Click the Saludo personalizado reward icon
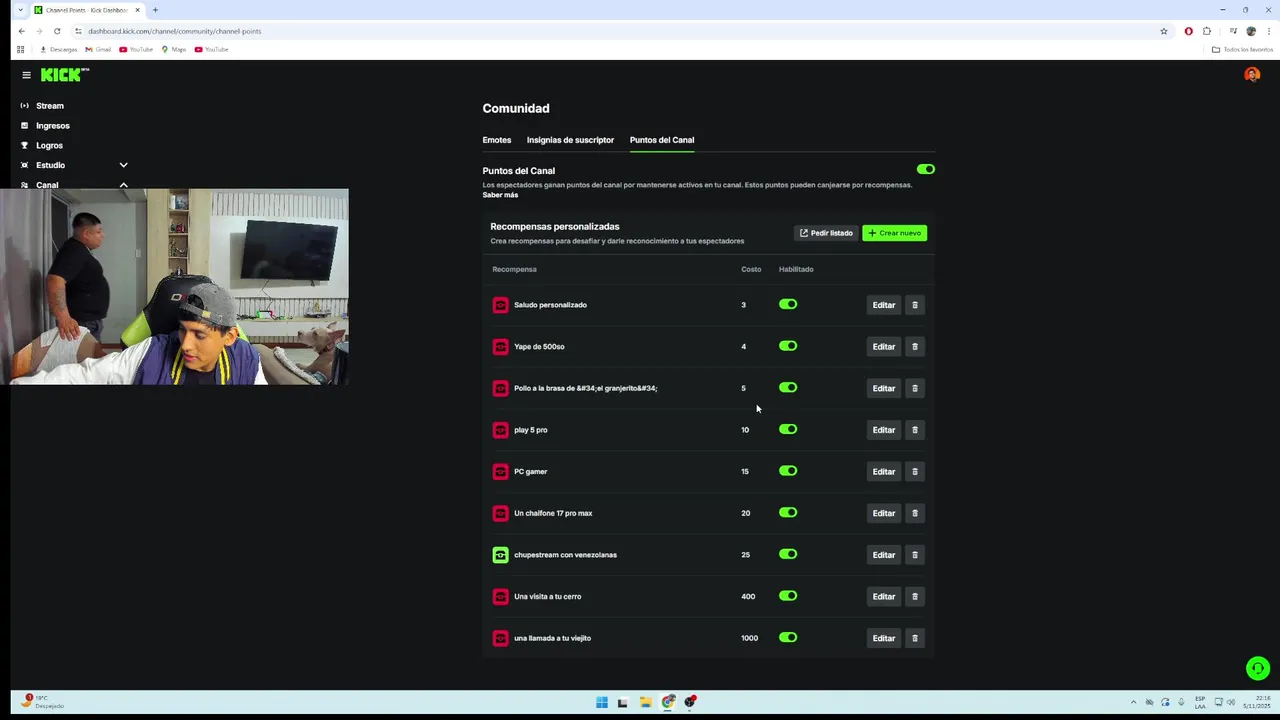This screenshot has width=1280, height=720. [x=501, y=305]
